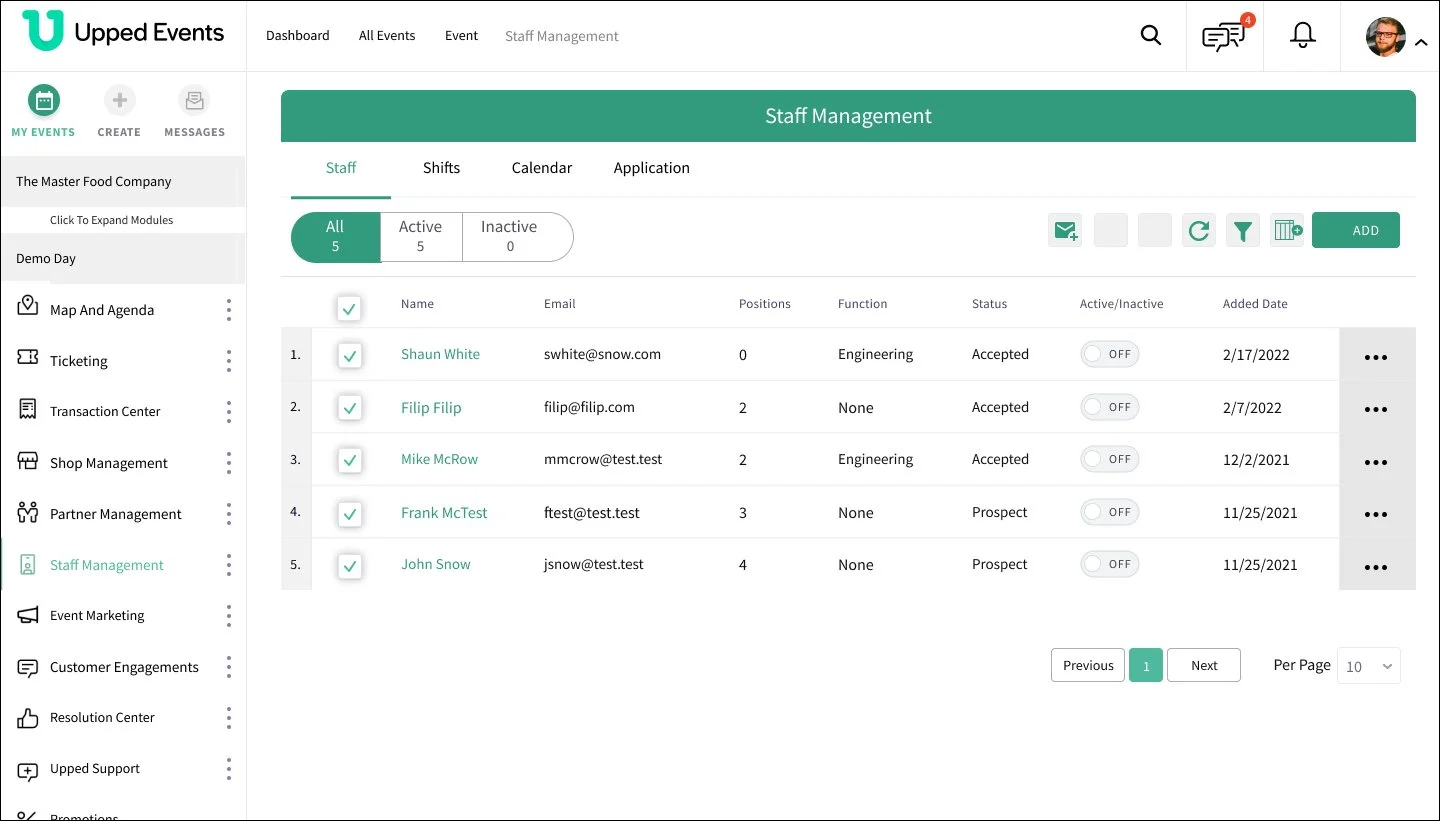Screen dimensions: 1440x821
Task: Switch to the Calendar tab
Action: tap(542, 168)
